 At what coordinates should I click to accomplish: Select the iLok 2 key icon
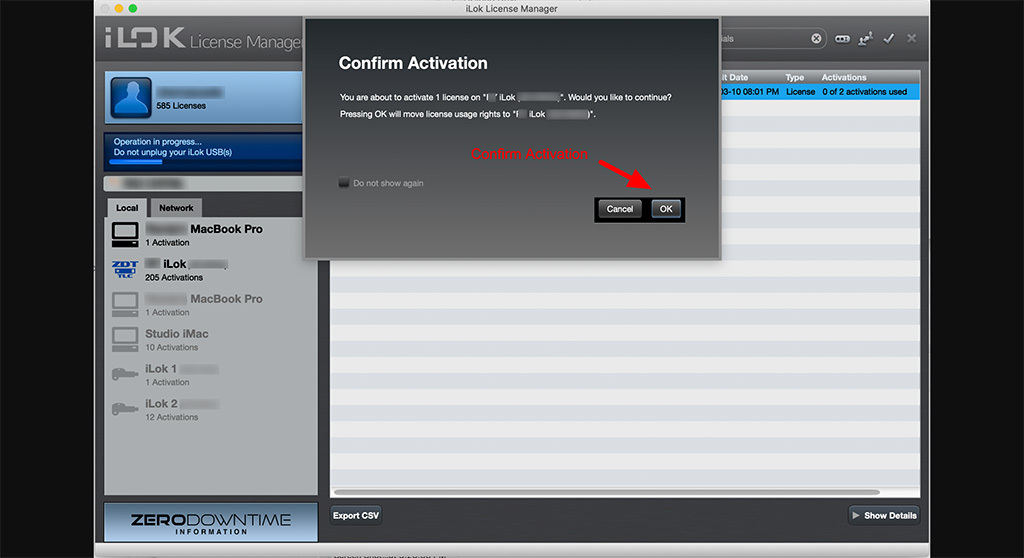(125, 409)
